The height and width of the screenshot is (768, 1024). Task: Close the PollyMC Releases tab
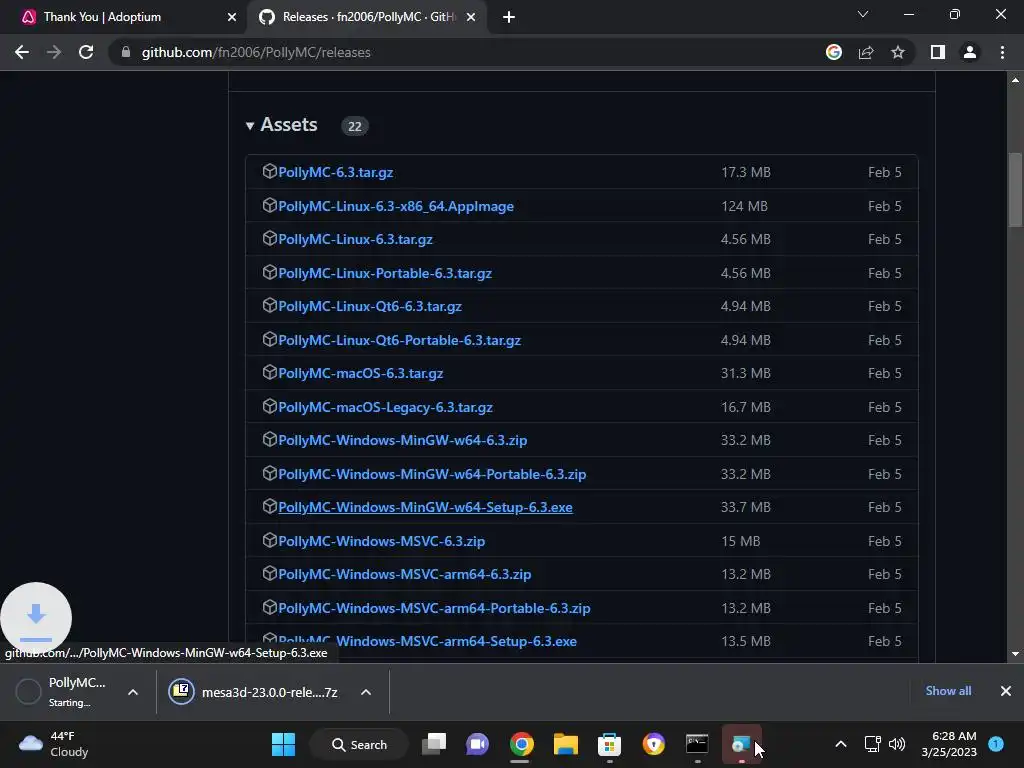(x=471, y=17)
